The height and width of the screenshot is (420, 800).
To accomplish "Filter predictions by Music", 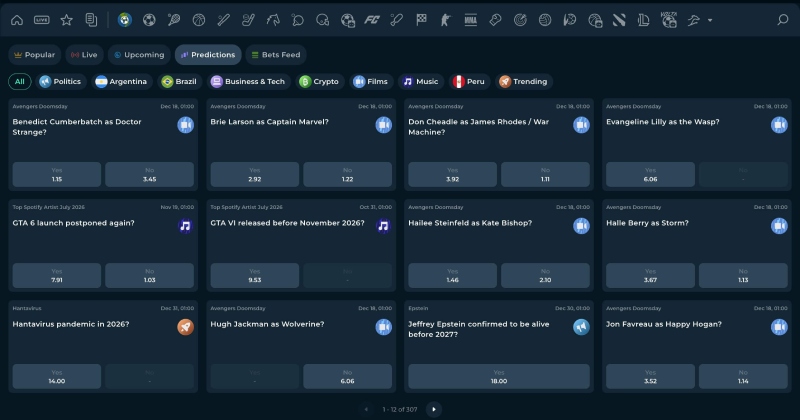I will coord(421,82).
